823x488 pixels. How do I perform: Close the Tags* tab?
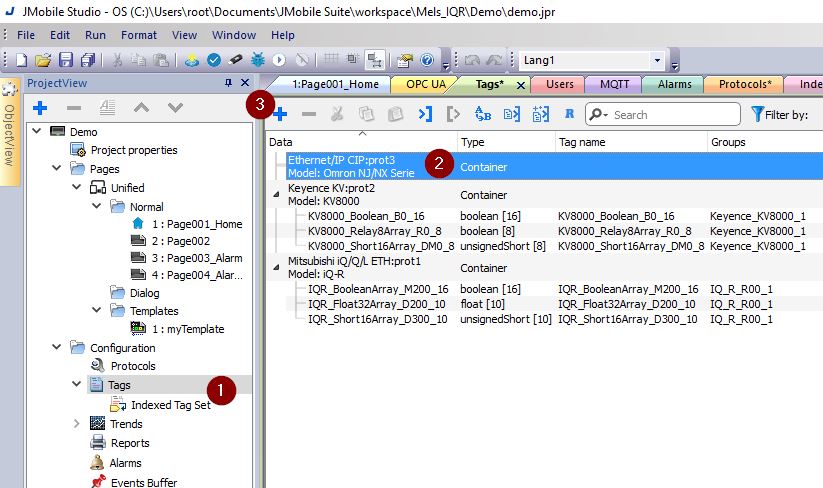point(521,85)
